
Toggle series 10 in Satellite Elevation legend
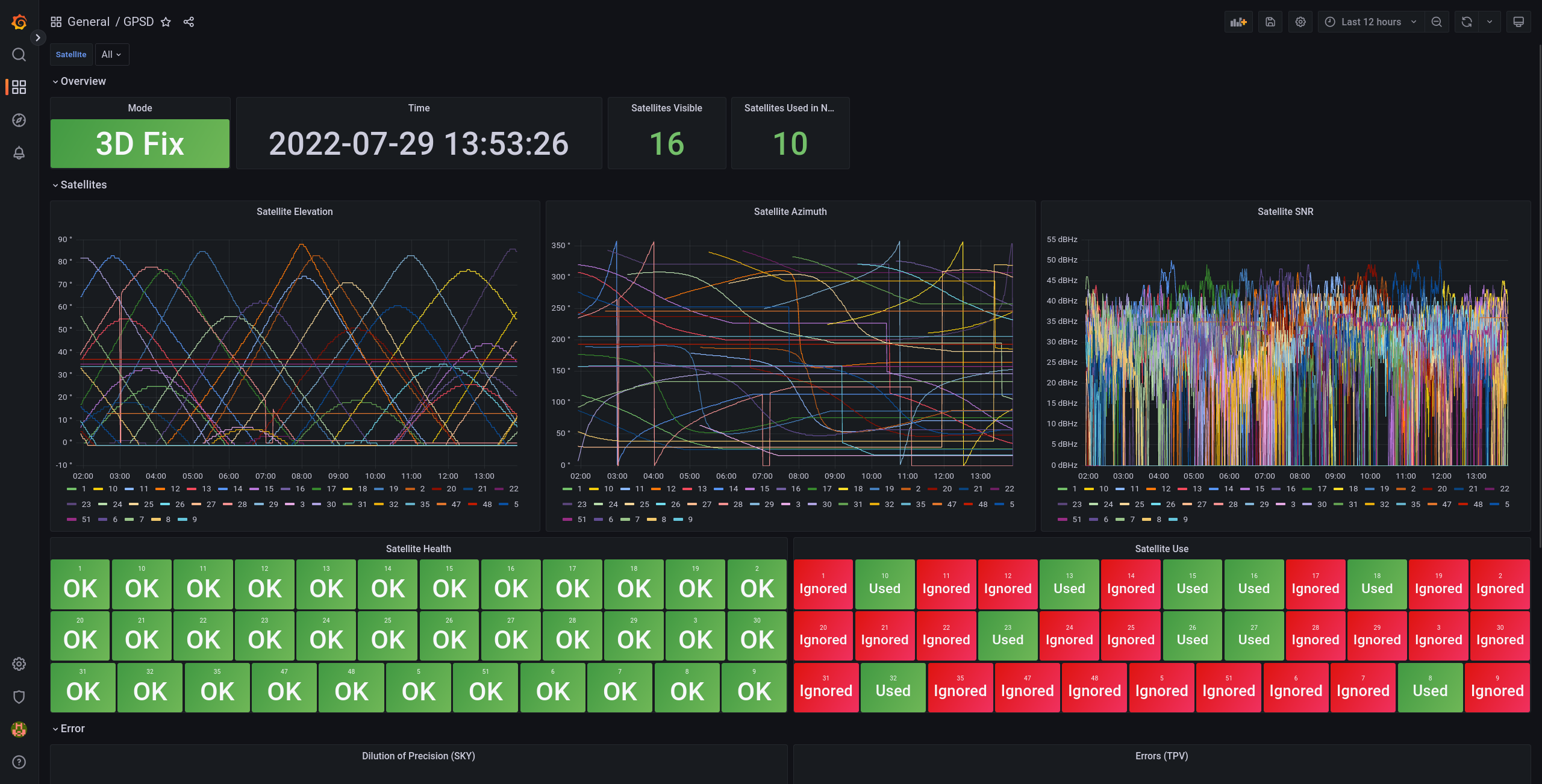(112, 489)
